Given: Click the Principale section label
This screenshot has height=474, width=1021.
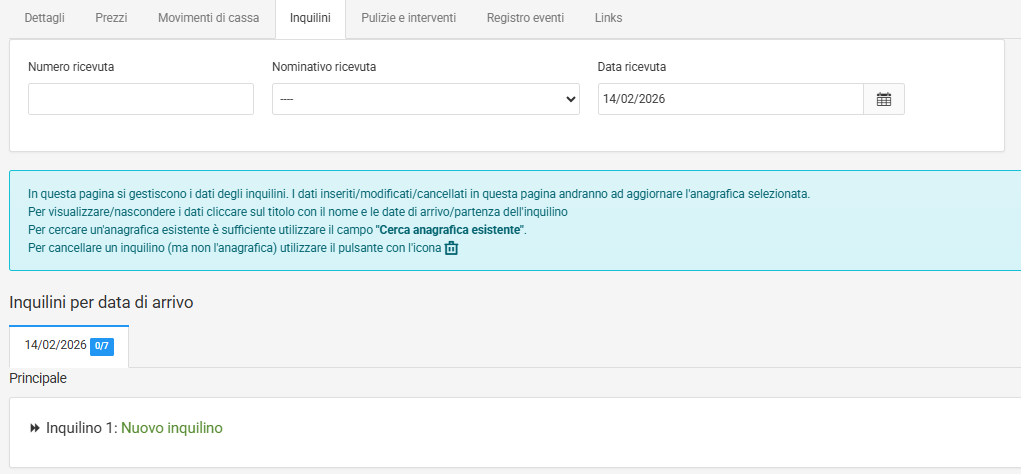Looking at the screenshot, I should pyautogui.click(x=38, y=379).
